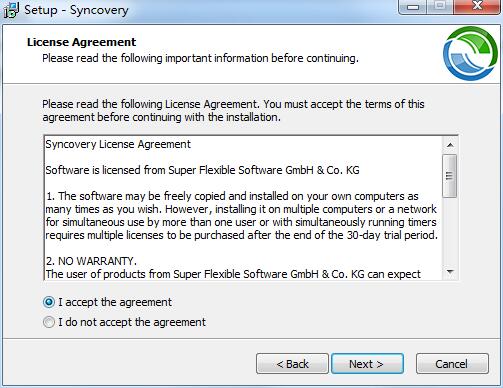503x388 pixels.
Task: Click the 'I accept the agreement' label text
Action: (115, 302)
